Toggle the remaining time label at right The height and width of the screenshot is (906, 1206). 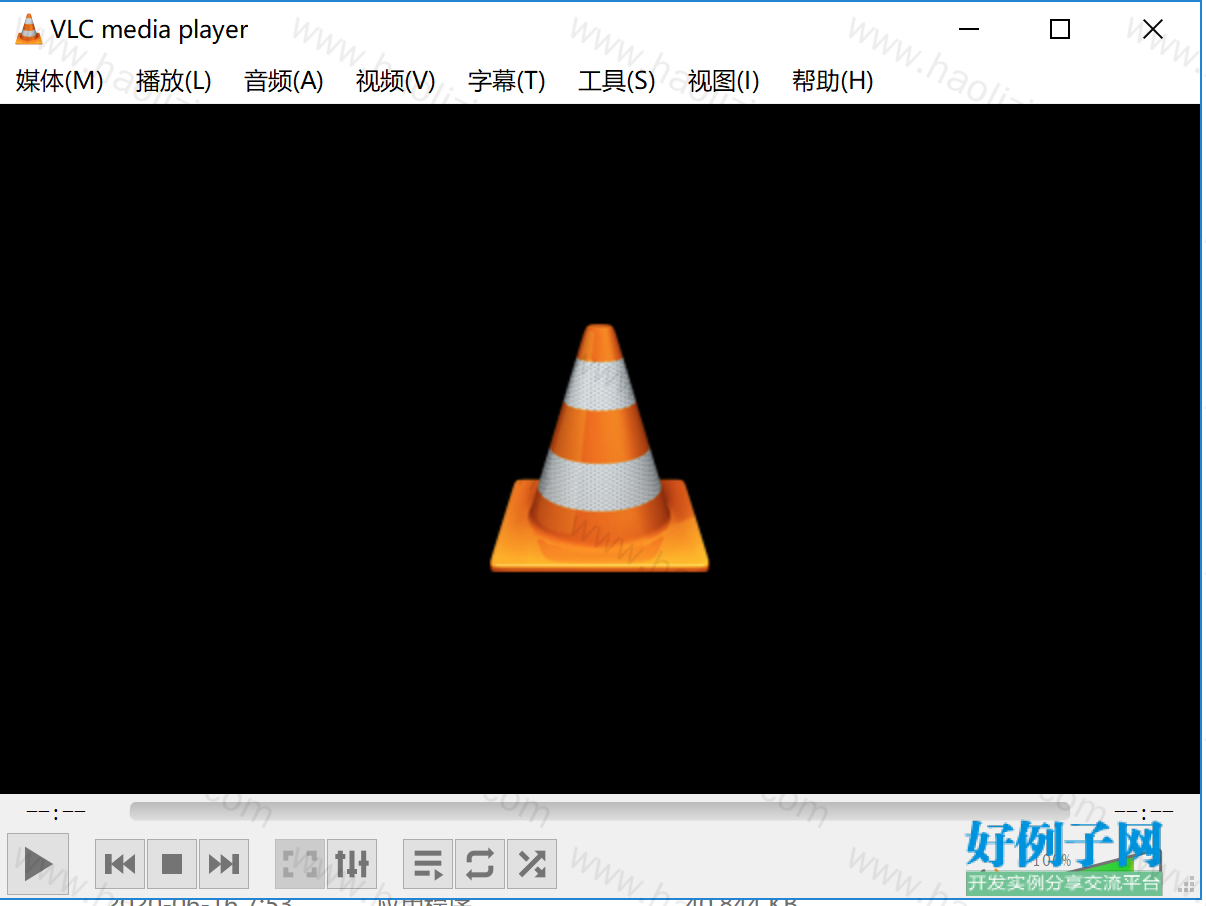pyautogui.click(x=1144, y=812)
